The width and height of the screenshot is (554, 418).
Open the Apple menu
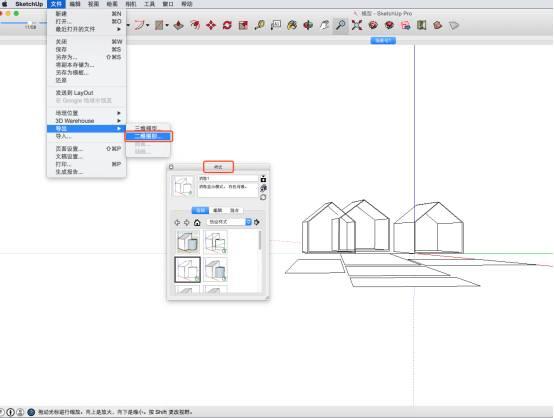[5, 4]
